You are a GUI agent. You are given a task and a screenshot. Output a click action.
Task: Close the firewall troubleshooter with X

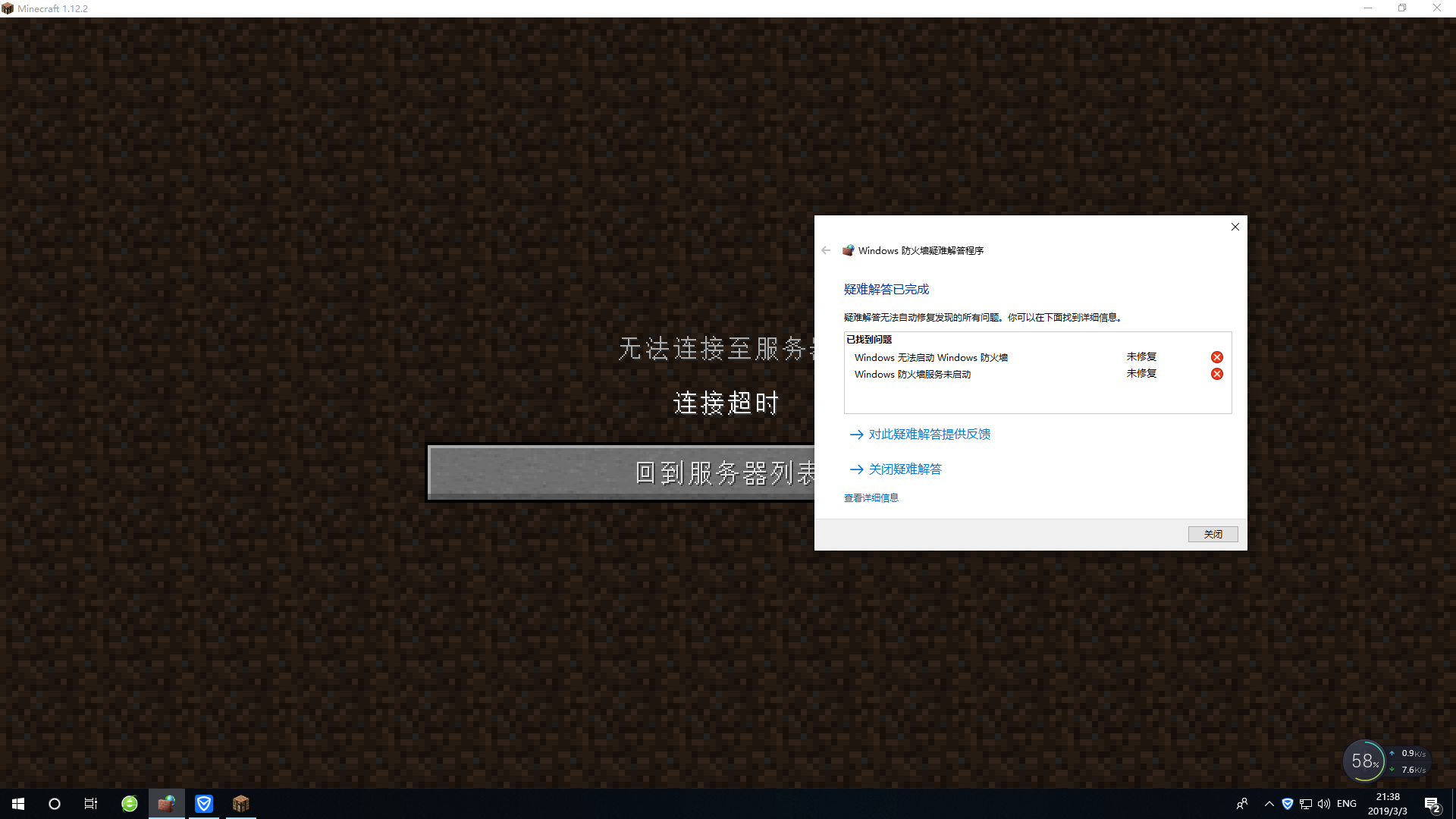pos(1235,227)
